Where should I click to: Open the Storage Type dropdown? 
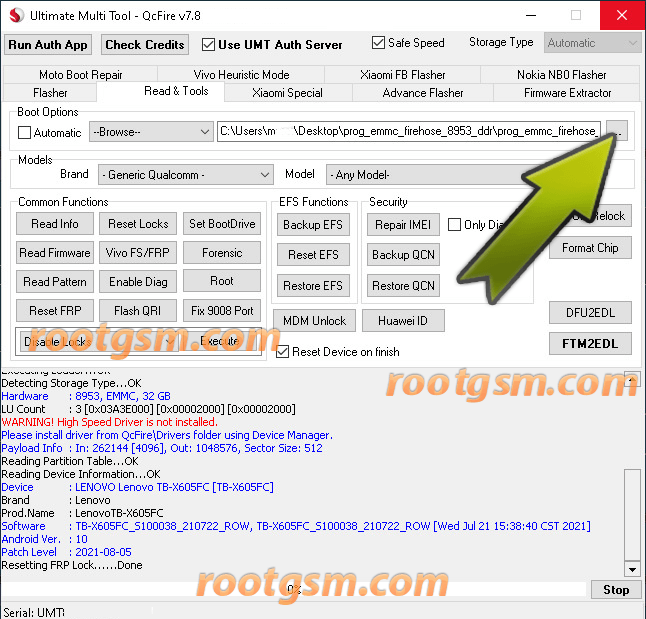(592, 43)
